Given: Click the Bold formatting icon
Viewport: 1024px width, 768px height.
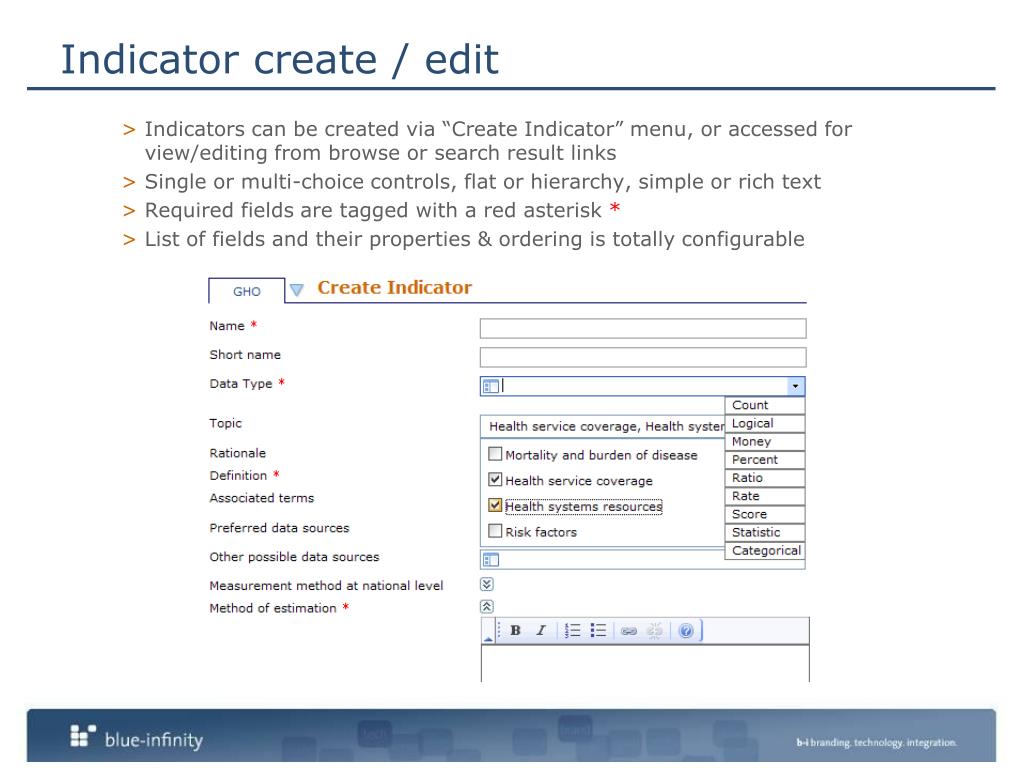Looking at the screenshot, I should tap(515, 630).
